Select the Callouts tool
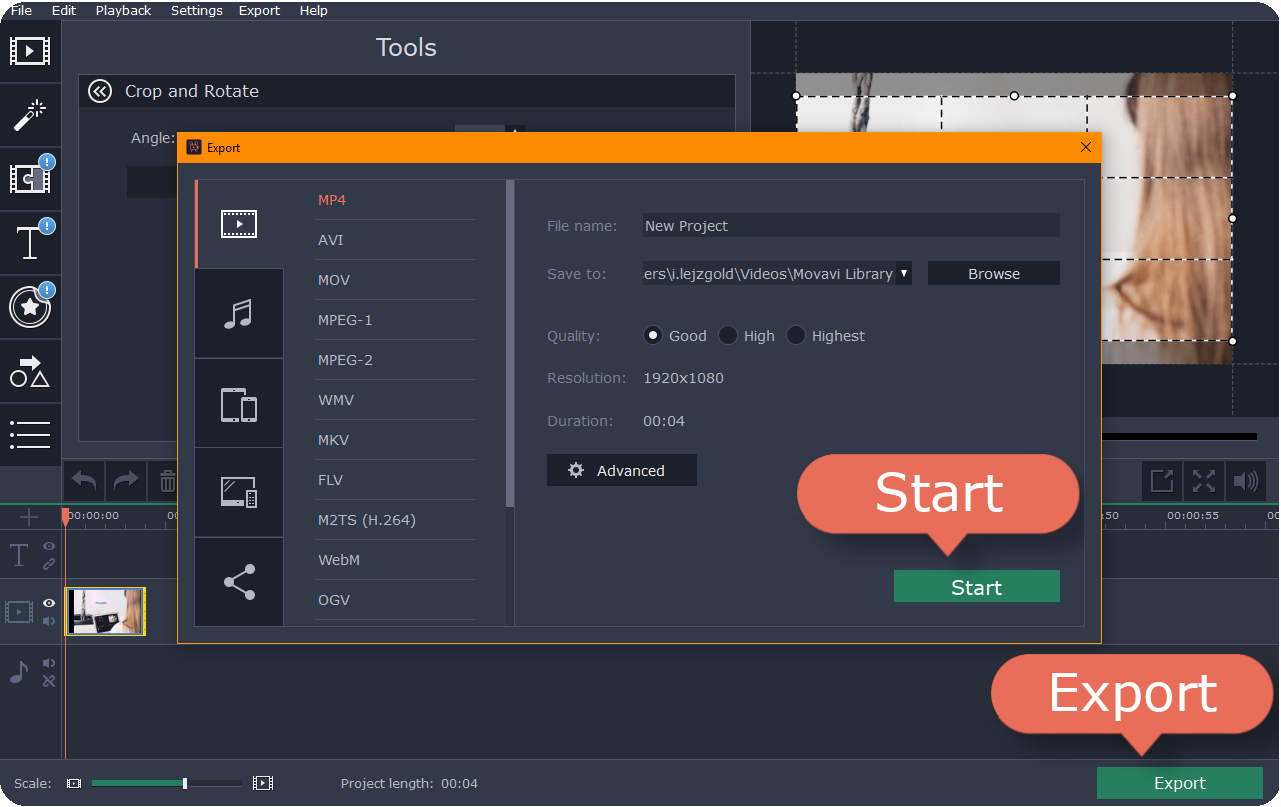The height and width of the screenshot is (807, 1281). pyautogui.click(x=30, y=371)
